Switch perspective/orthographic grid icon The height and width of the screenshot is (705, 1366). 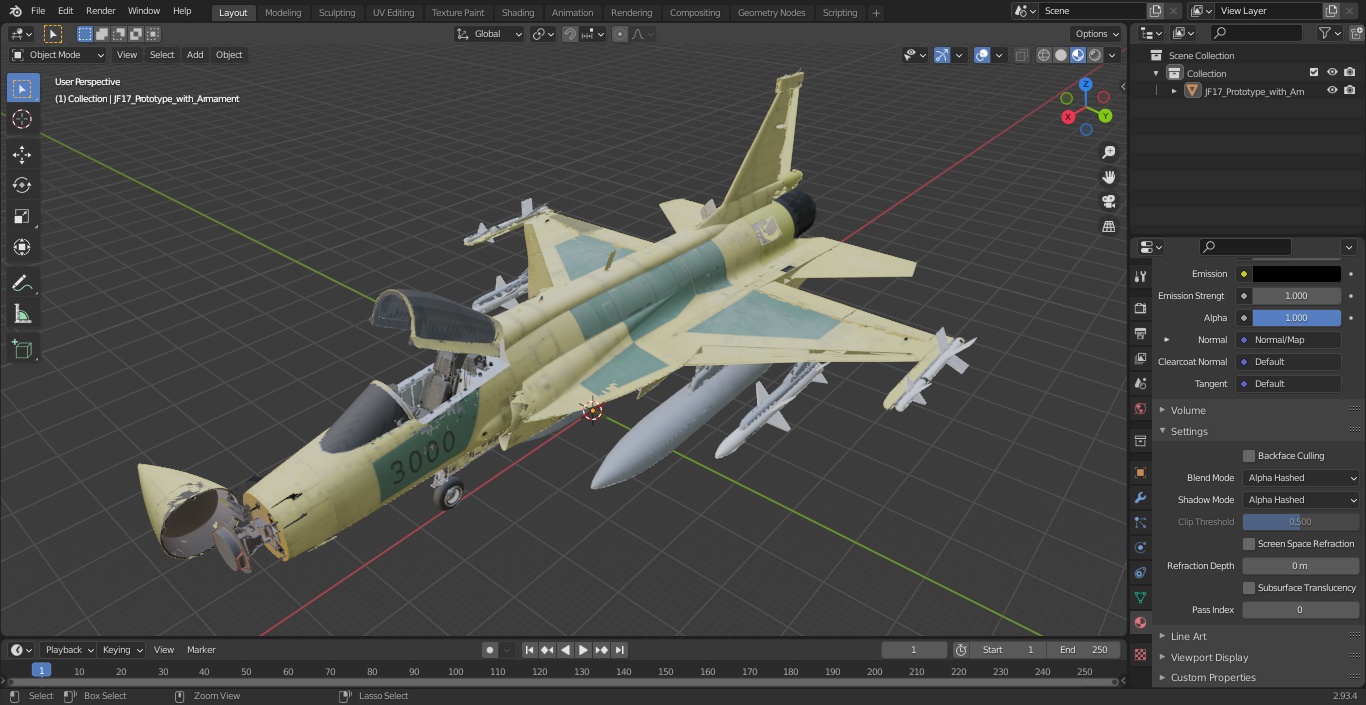click(1109, 227)
